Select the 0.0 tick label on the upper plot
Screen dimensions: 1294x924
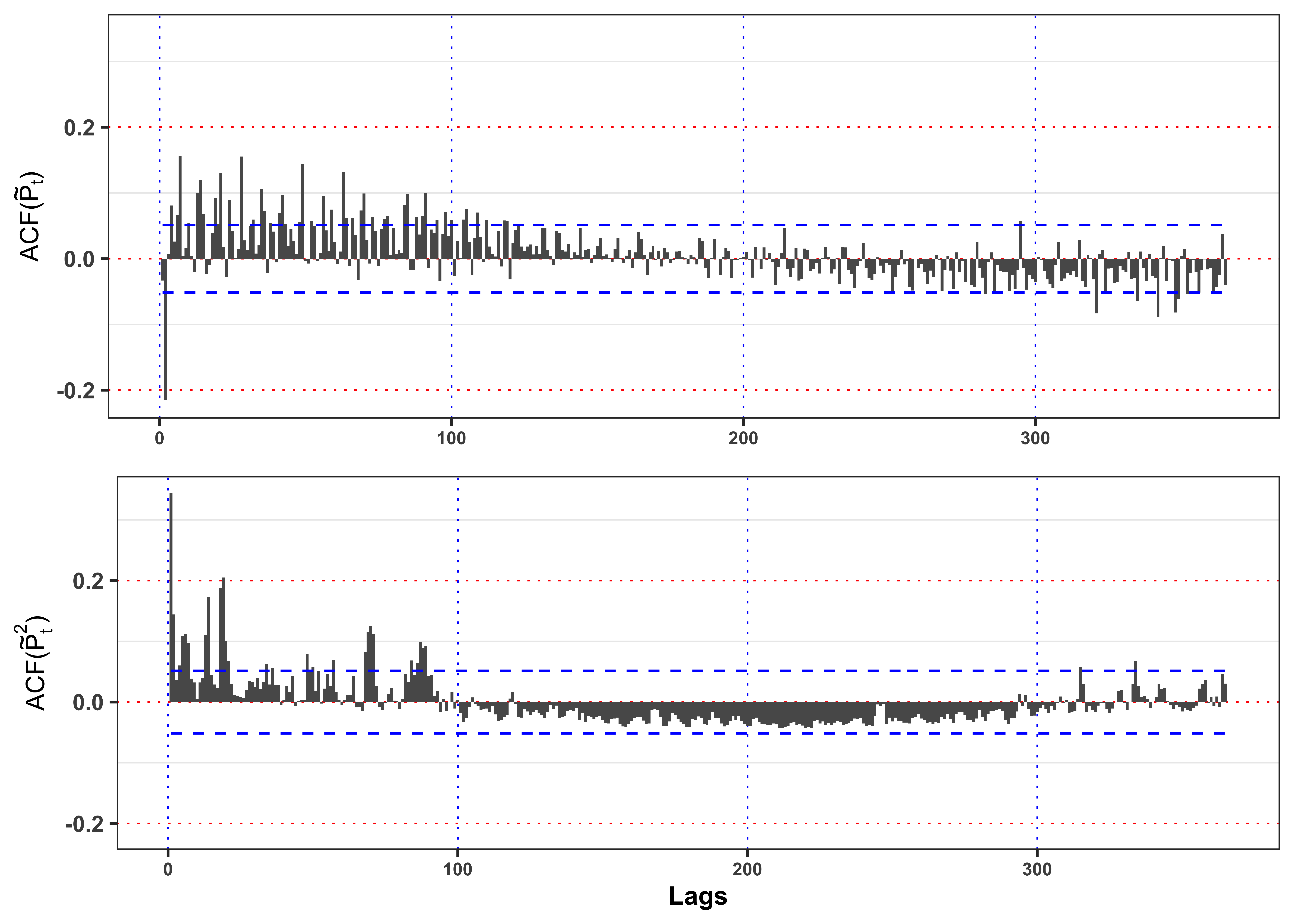[x=79, y=259]
